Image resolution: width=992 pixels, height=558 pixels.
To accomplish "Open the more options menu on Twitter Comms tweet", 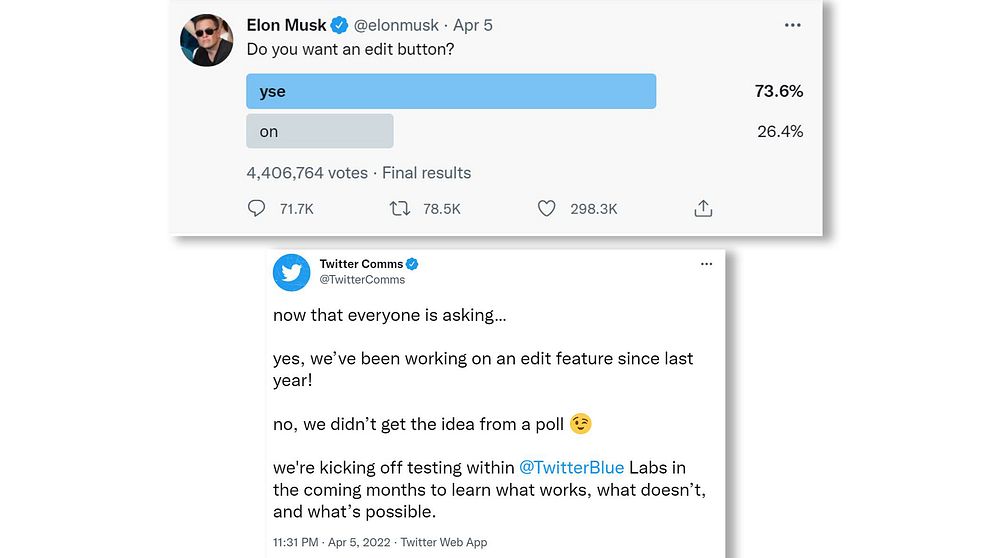I will coord(706,264).
